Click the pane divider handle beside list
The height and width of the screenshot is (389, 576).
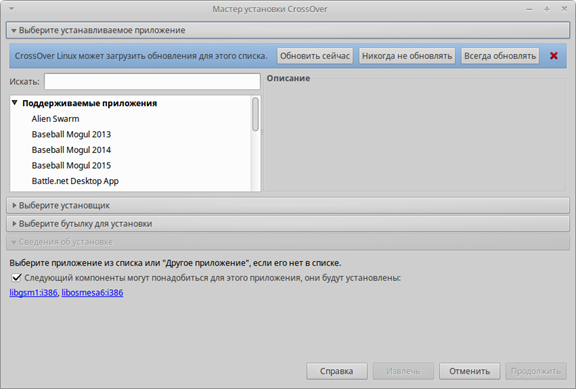(262, 132)
